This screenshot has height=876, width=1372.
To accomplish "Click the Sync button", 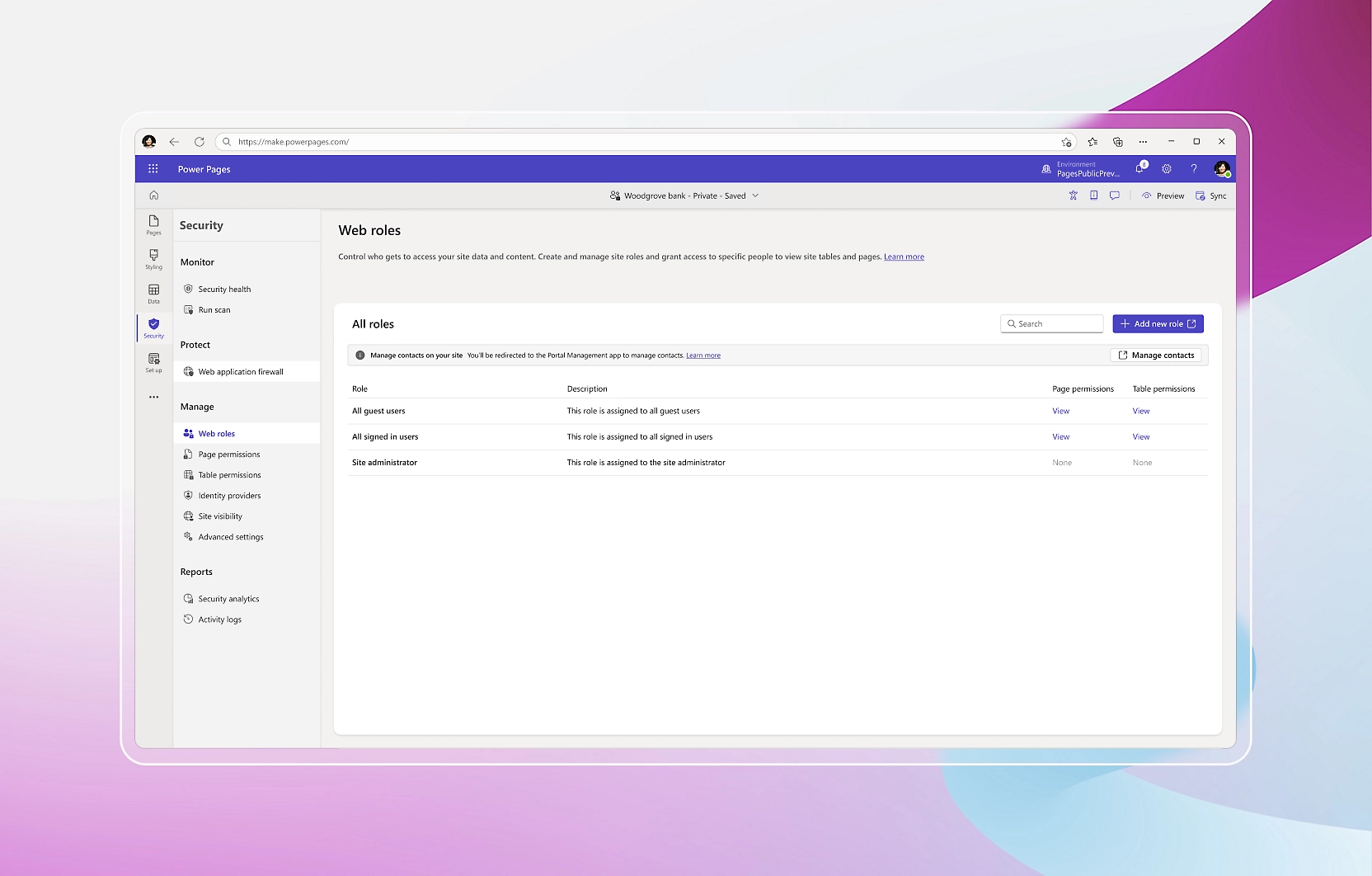I will click(1211, 196).
